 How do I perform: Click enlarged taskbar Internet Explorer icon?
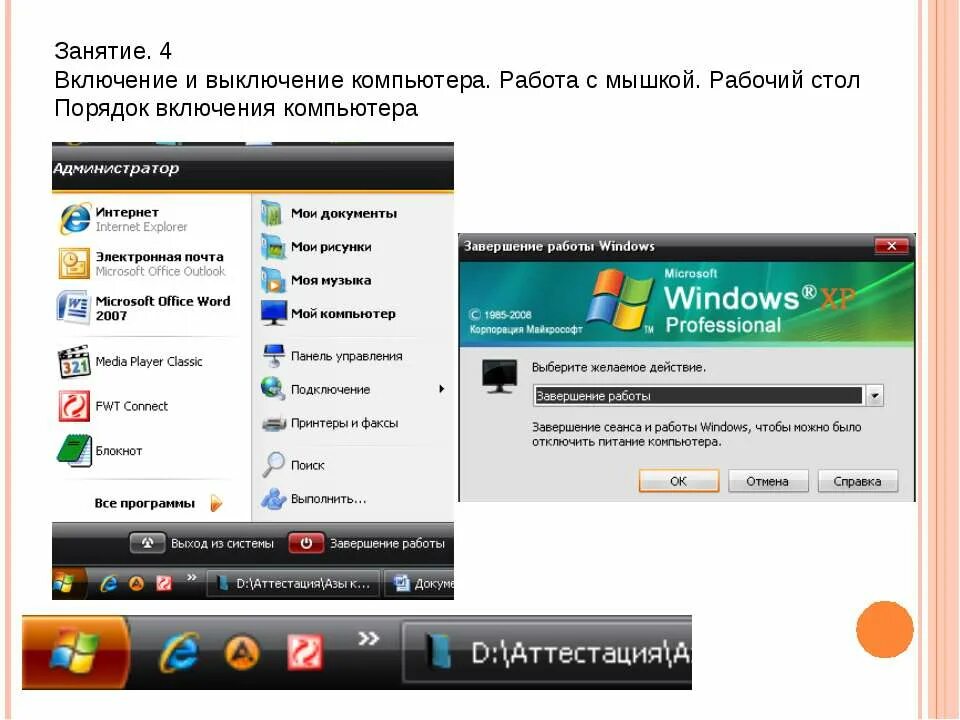(x=179, y=653)
